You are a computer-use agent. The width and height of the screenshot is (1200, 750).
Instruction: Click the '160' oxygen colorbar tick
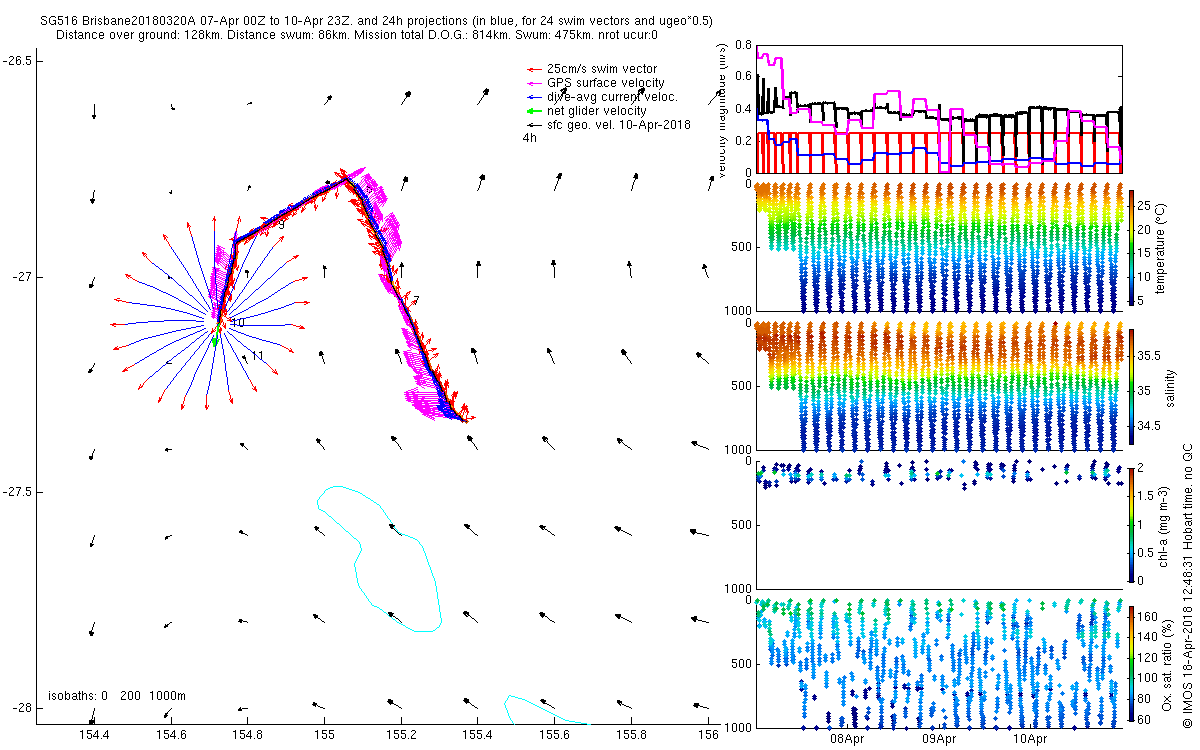tap(1149, 617)
